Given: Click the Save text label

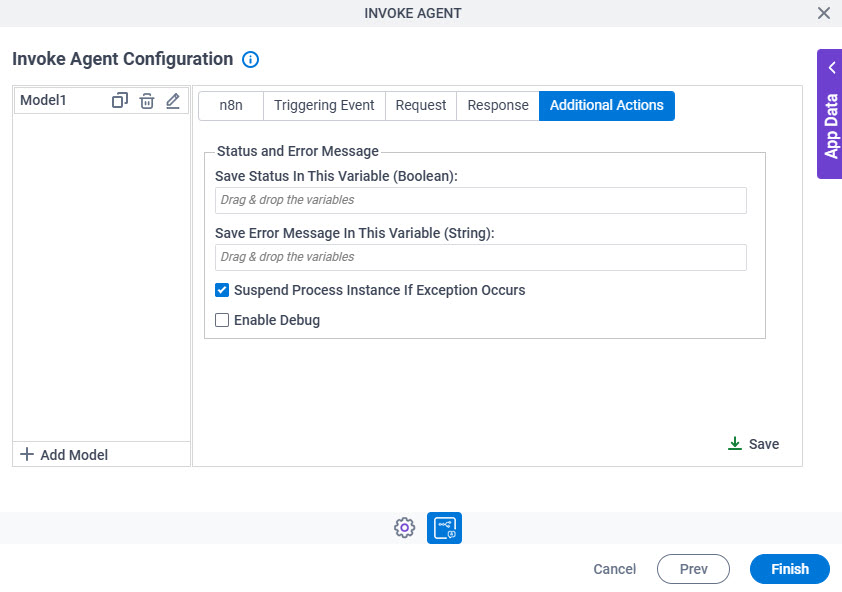Looking at the screenshot, I should (x=764, y=444).
